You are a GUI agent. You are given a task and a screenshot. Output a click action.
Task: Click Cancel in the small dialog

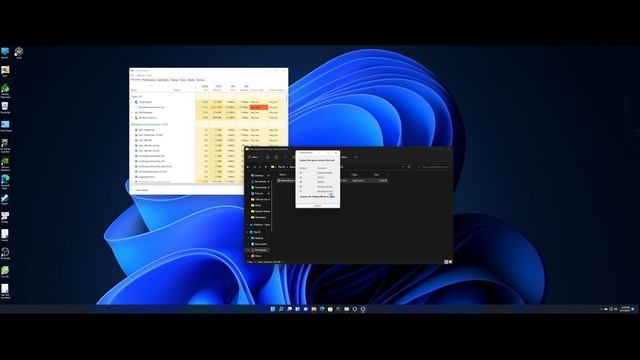click(318, 205)
